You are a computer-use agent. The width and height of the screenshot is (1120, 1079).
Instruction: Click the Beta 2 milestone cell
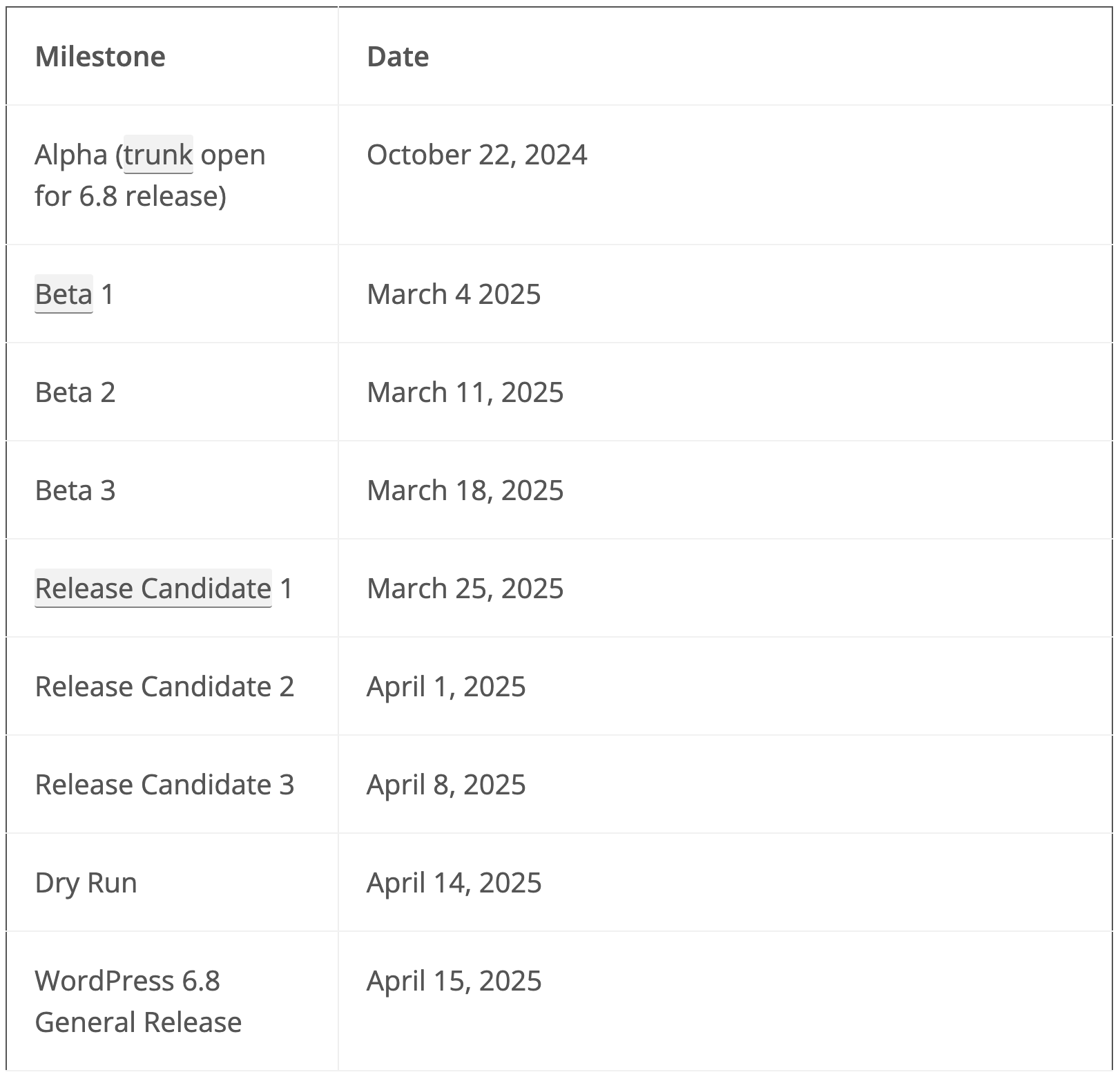tap(75, 392)
